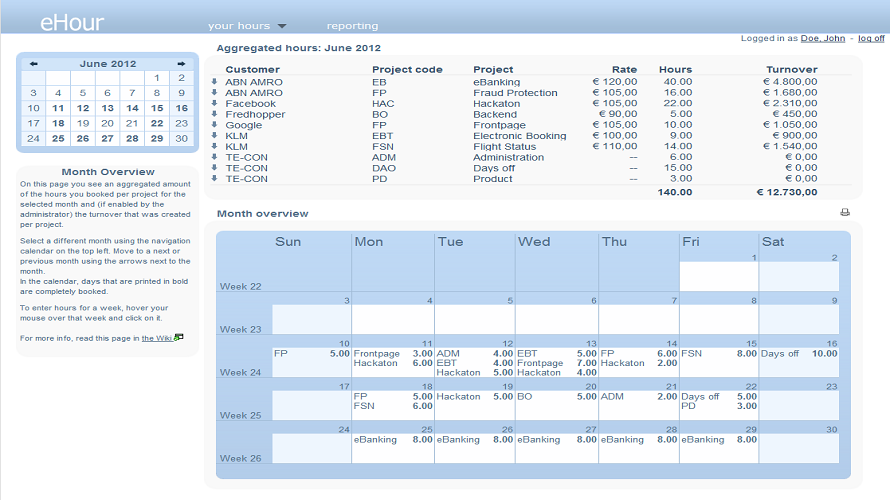Screen dimensions: 890x500
Task: Click the Days off 10.00 entry on the 16th
Action: pyautogui.click(x=799, y=354)
